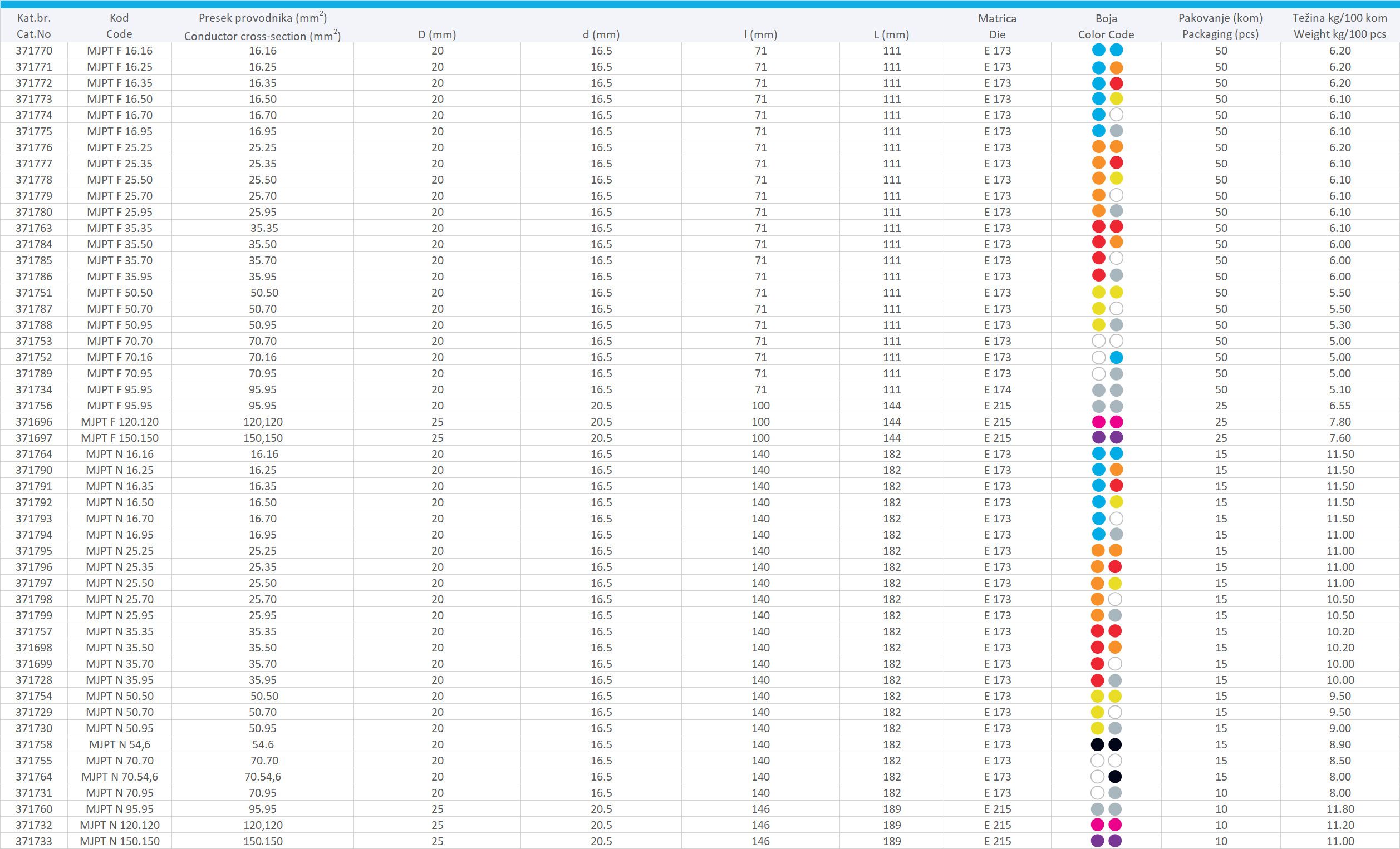The height and width of the screenshot is (849, 1400).
Task: Select the Pakovanje Packaging header cell
Action: [x=1220, y=26]
